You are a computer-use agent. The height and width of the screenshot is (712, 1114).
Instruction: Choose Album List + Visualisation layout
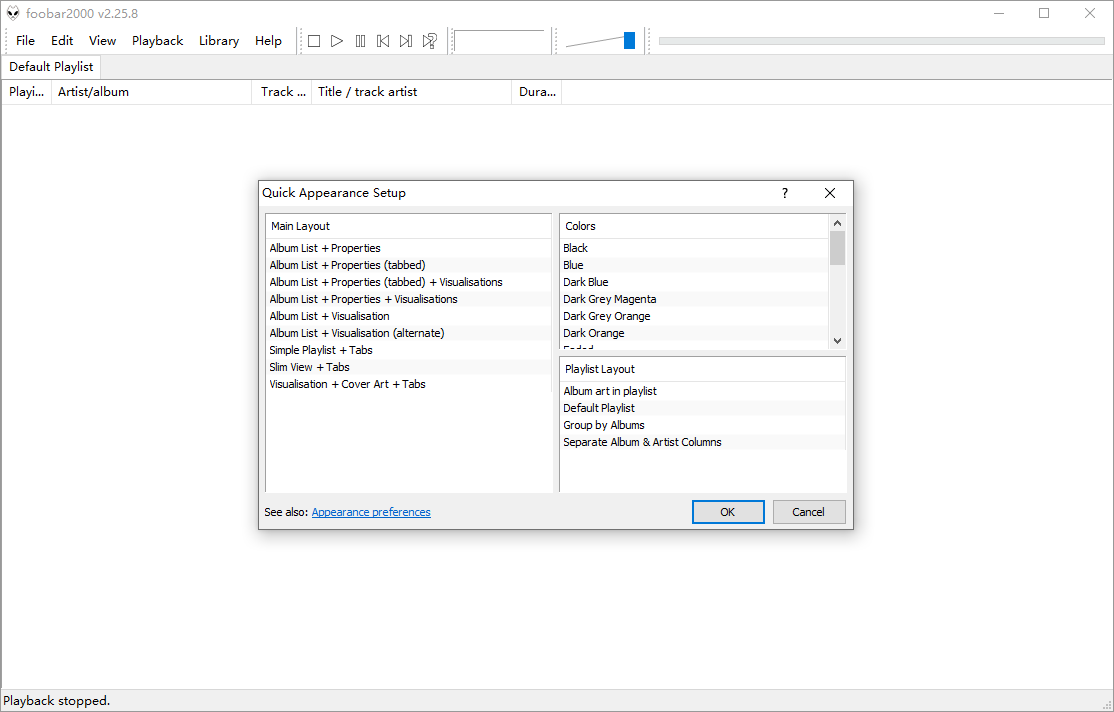(328, 315)
